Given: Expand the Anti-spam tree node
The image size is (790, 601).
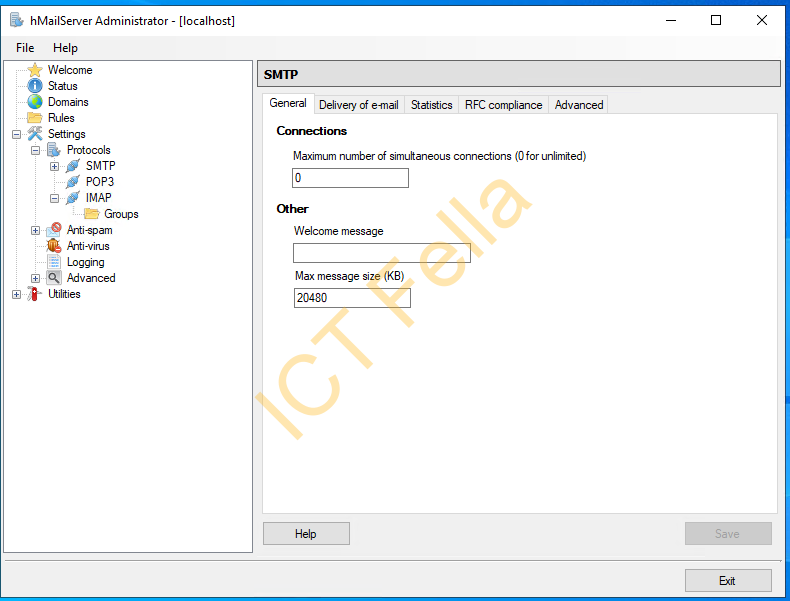Looking at the screenshot, I should (35, 230).
